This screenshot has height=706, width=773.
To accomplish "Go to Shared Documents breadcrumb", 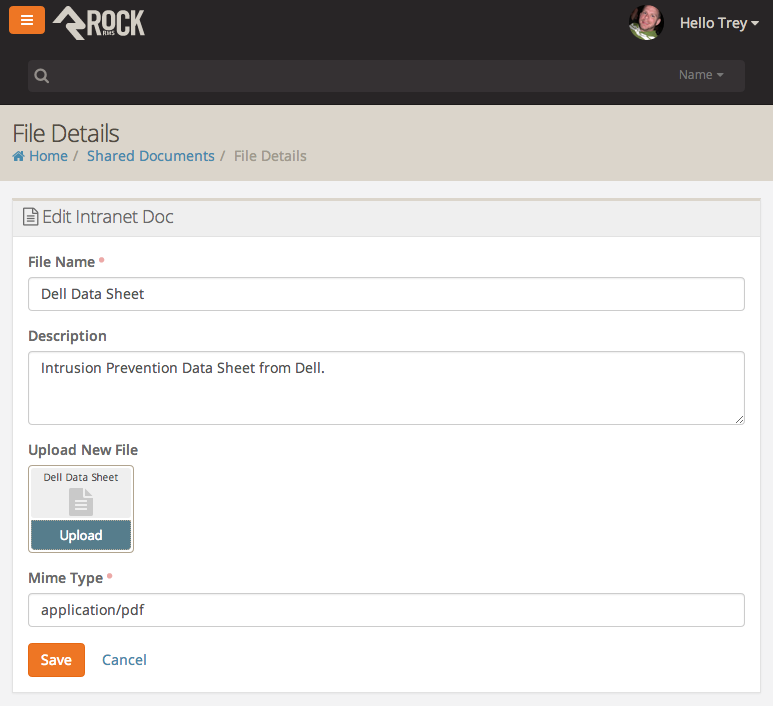I will pos(150,156).
